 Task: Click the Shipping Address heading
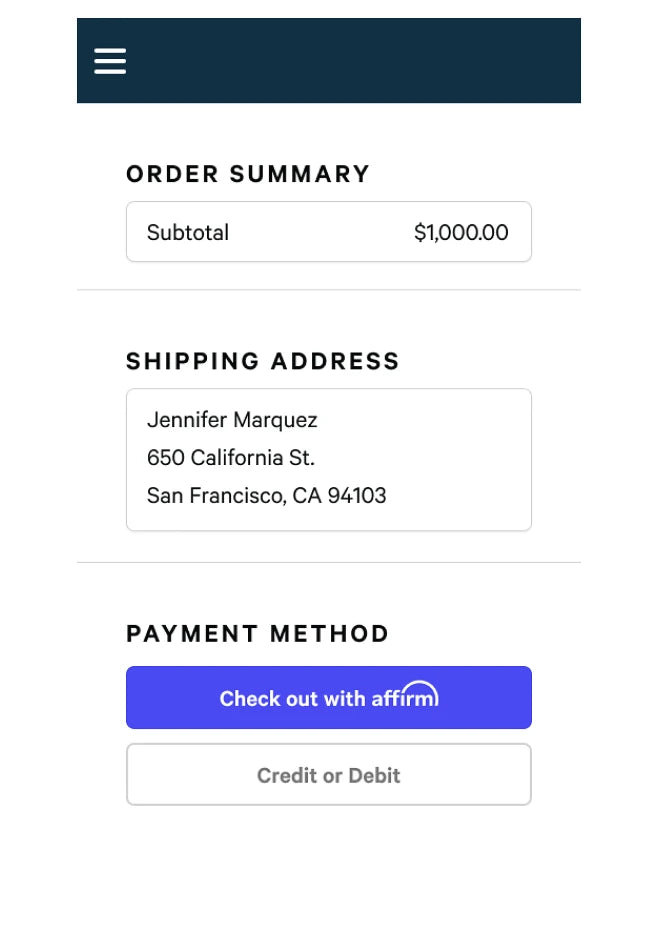coord(263,361)
